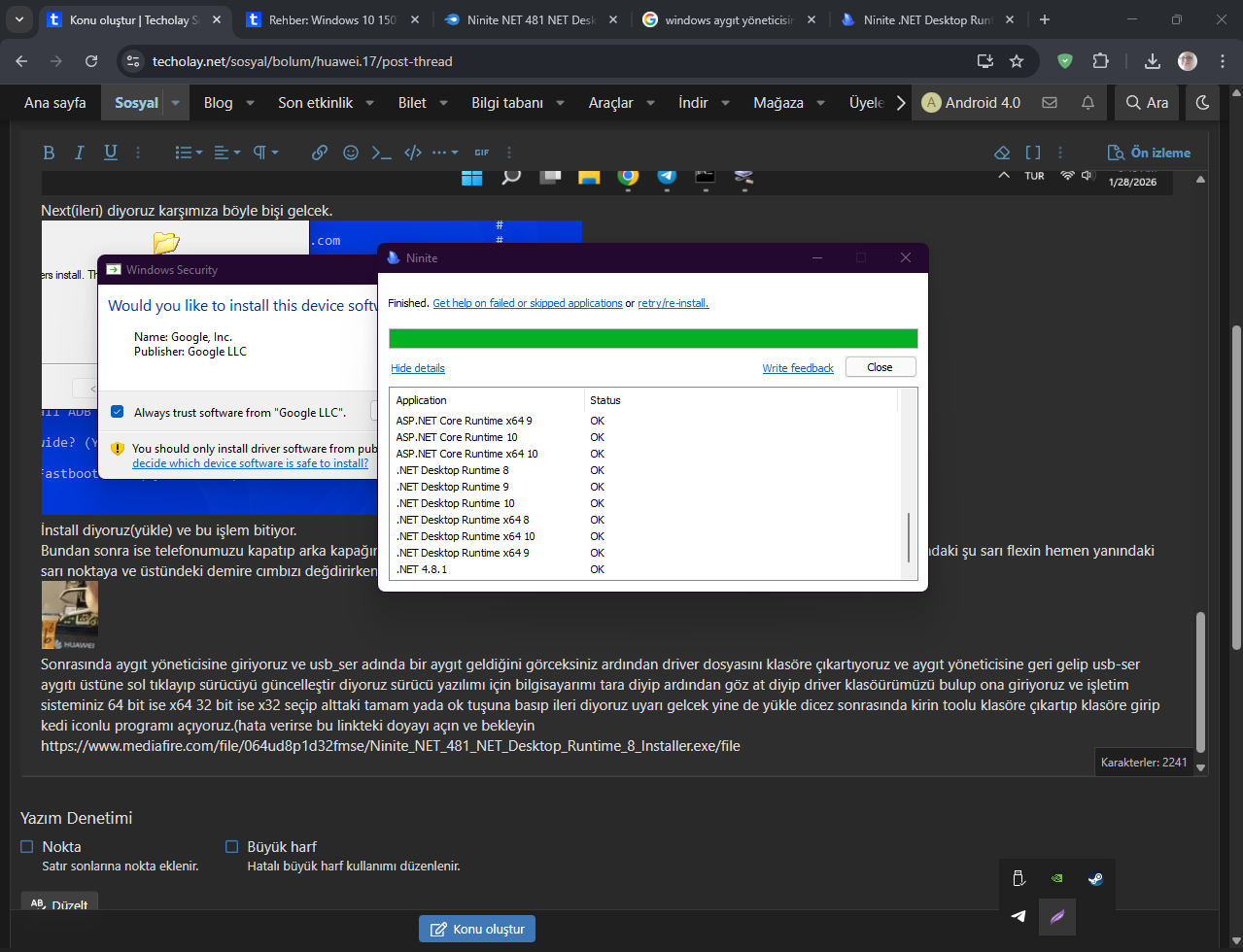Expand the Sosyal menu arrow
The width and height of the screenshot is (1243, 952).
[x=176, y=103]
